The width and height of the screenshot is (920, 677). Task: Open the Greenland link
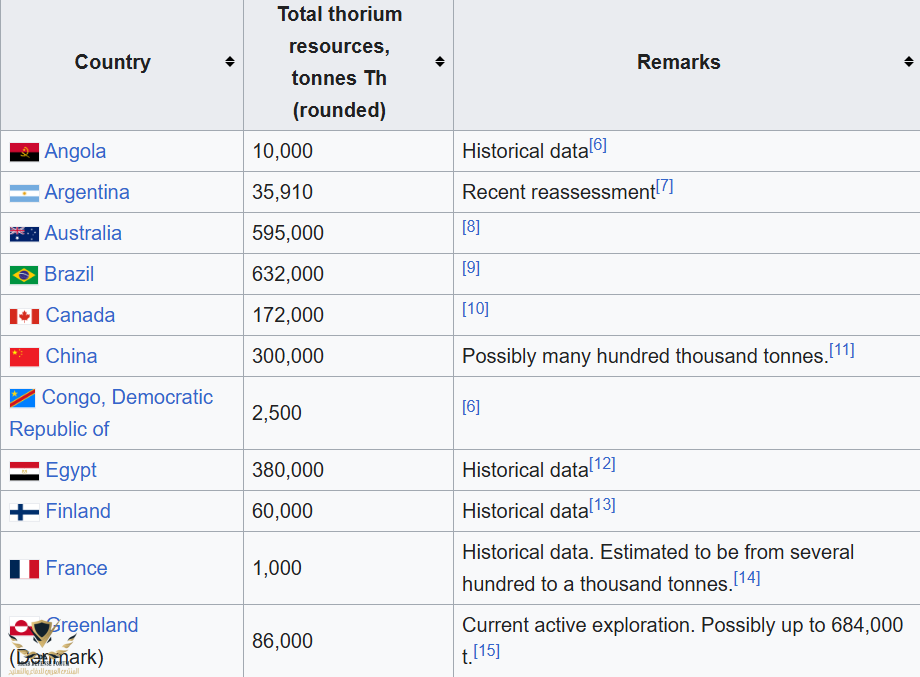(93, 625)
